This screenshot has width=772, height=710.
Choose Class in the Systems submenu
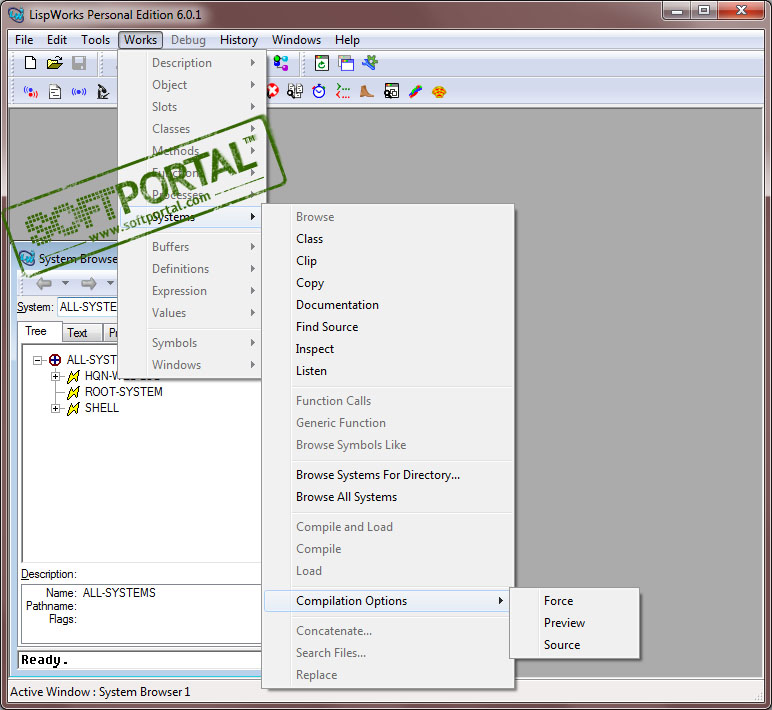[388, 239]
